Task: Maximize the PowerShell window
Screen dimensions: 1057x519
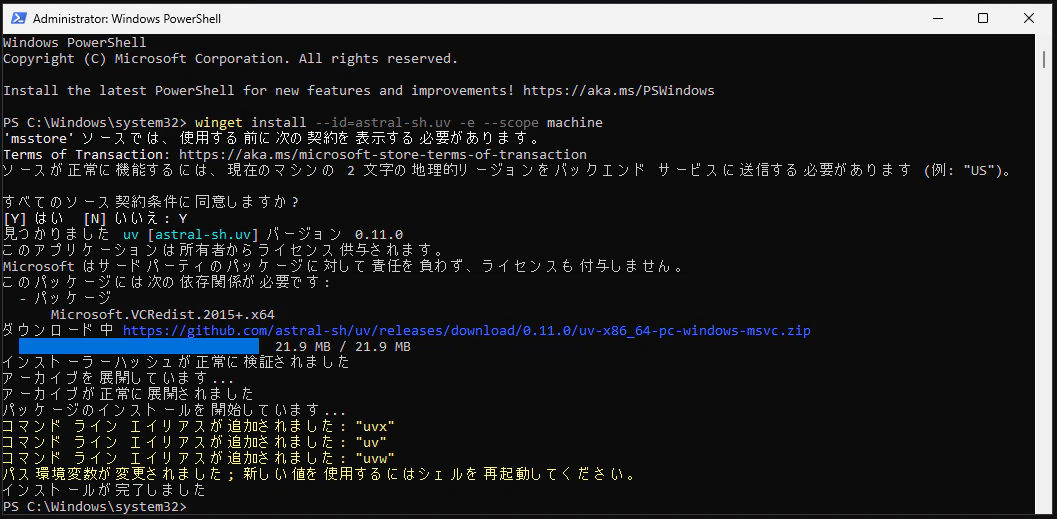Action: 983,18
